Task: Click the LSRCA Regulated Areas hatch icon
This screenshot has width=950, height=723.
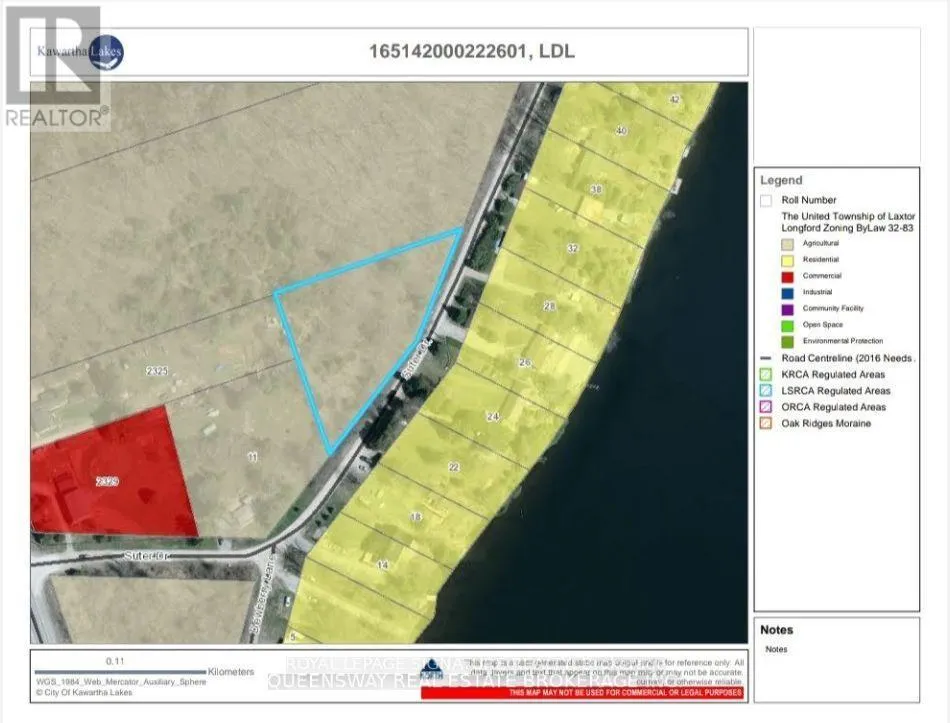Action: pyautogui.click(x=766, y=391)
